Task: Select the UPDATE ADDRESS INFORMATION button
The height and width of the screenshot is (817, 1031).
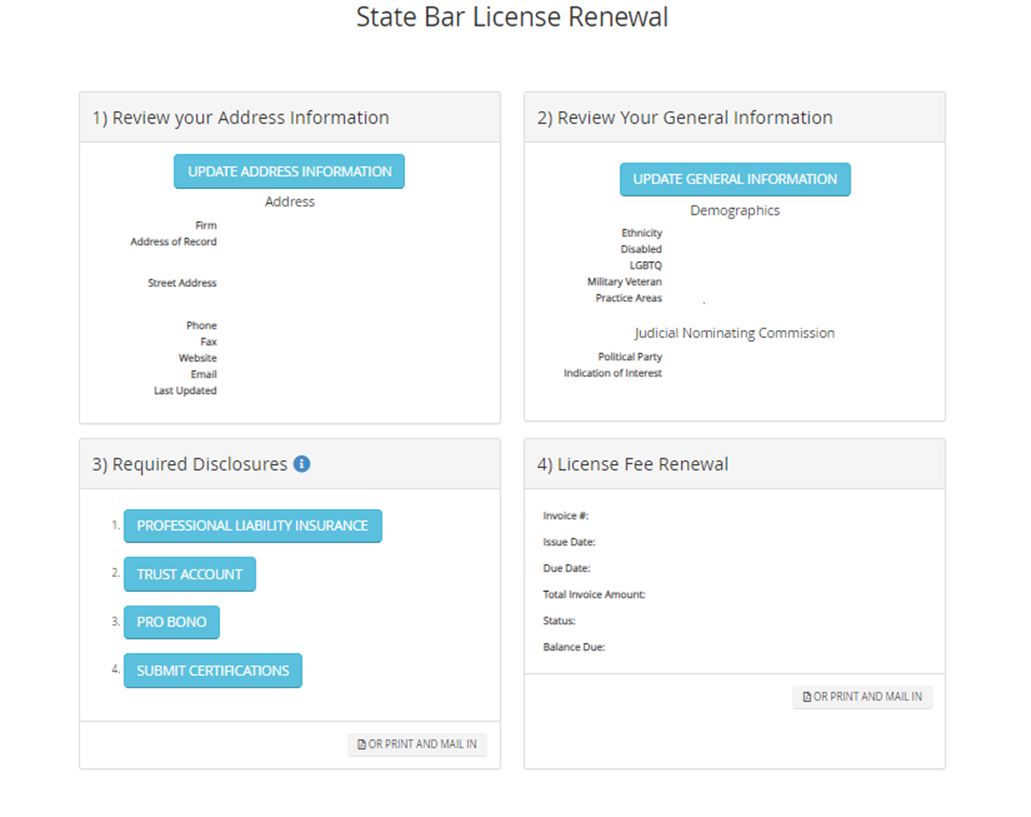Action: (289, 171)
